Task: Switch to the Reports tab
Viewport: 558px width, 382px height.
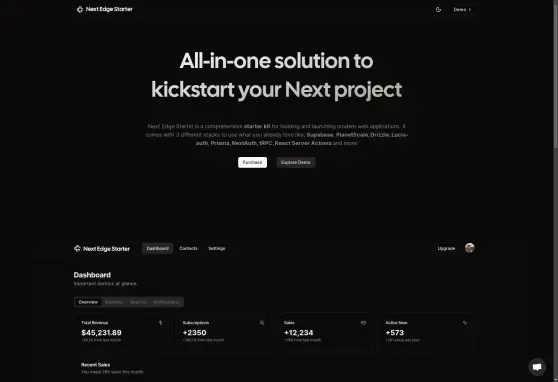Action: pos(138,302)
